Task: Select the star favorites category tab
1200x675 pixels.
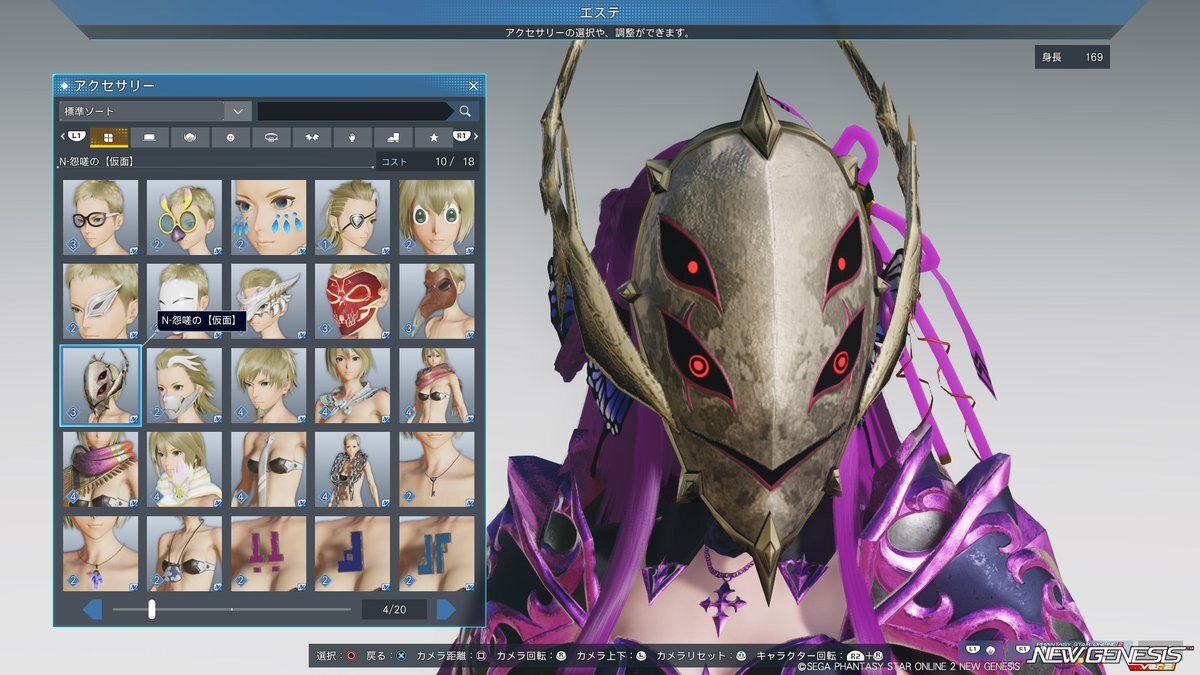Action: pyautogui.click(x=433, y=137)
